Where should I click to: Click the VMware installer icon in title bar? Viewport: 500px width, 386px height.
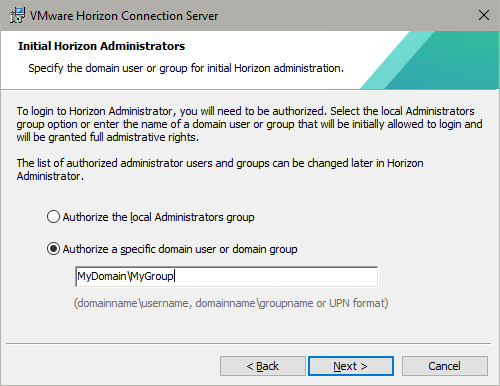17,15
